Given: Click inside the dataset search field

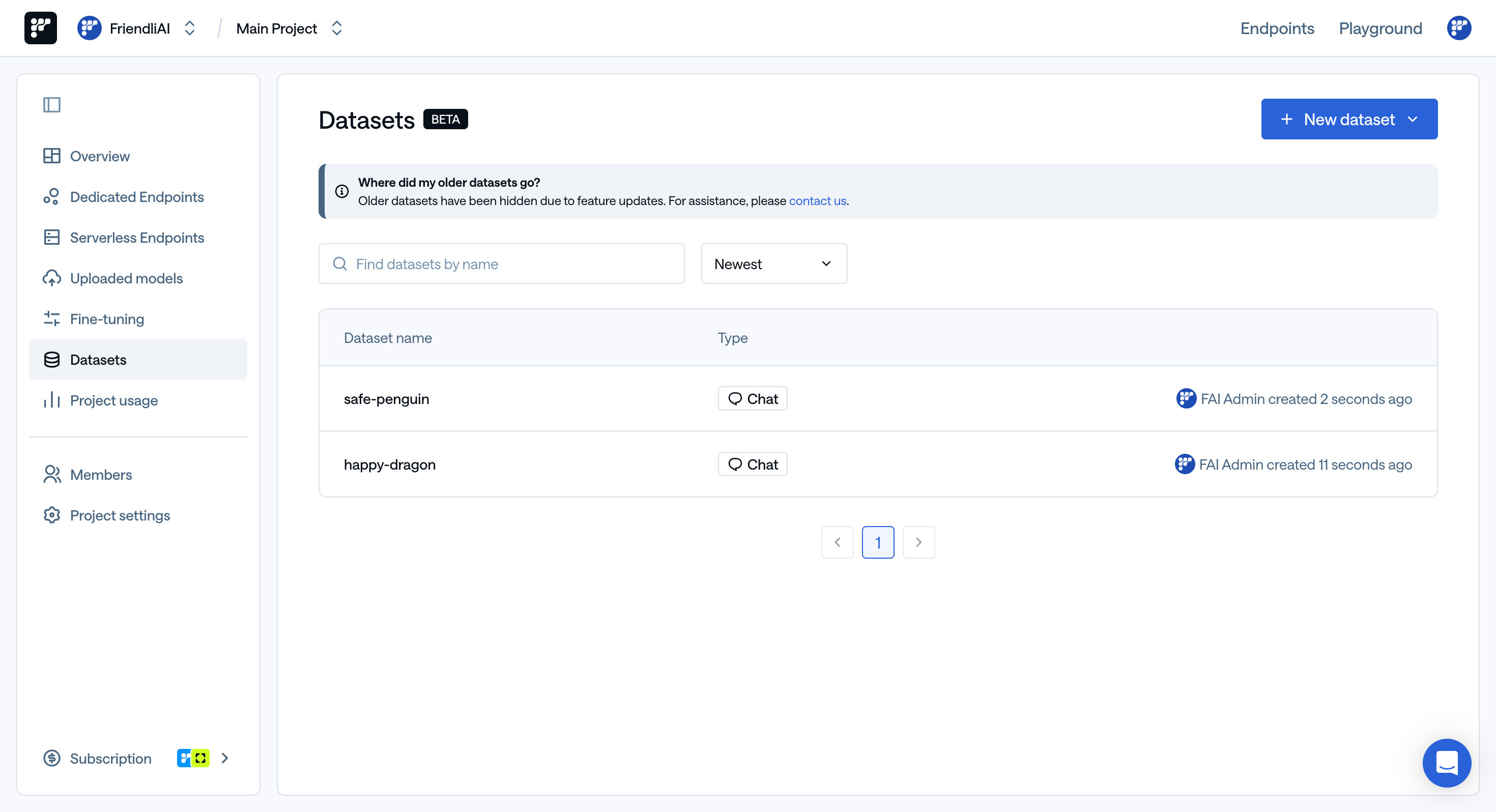Looking at the screenshot, I should coord(501,263).
